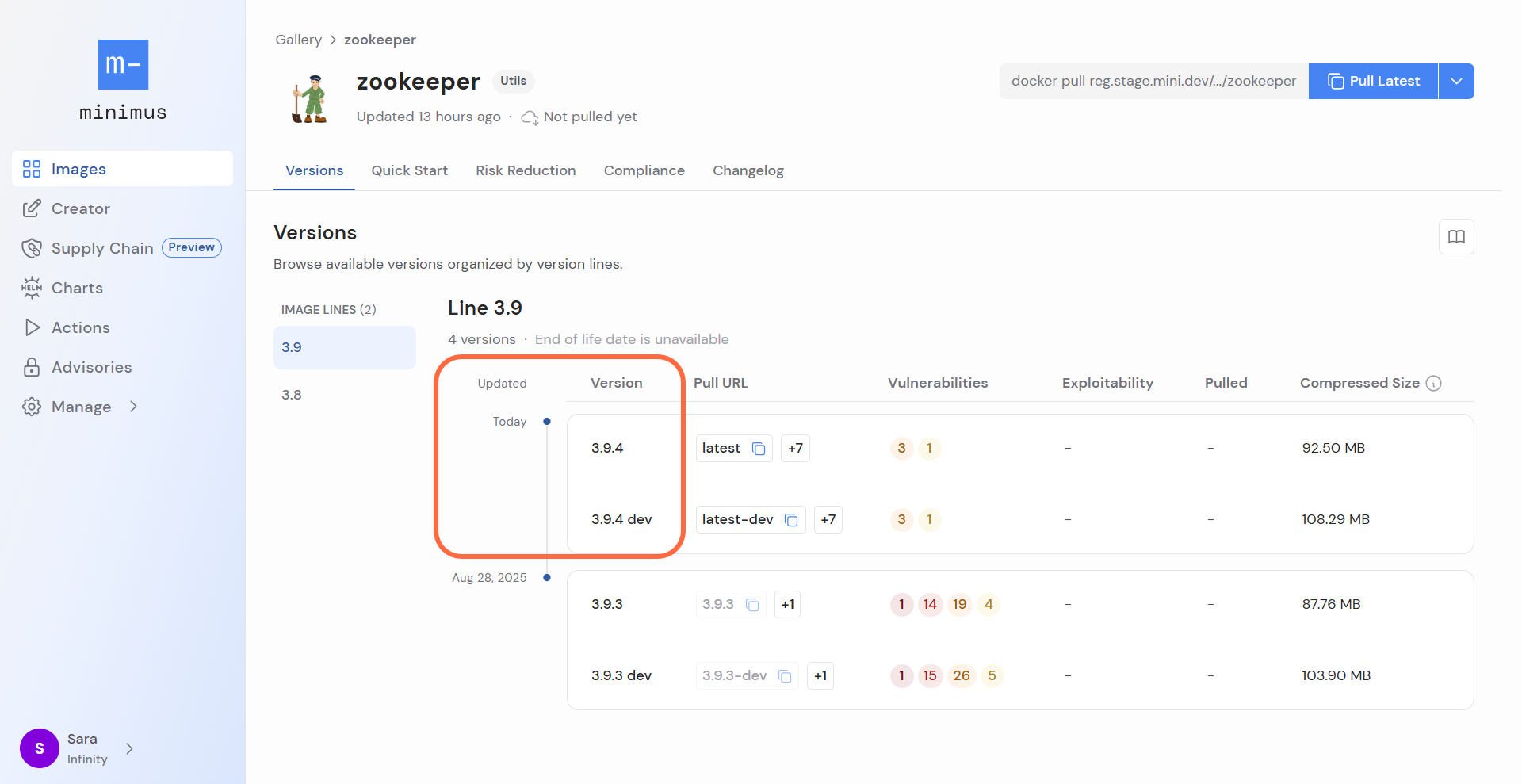Open Supply Chain shield icon
This screenshot has height=784, width=1522.
pyautogui.click(x=32, y=248)
